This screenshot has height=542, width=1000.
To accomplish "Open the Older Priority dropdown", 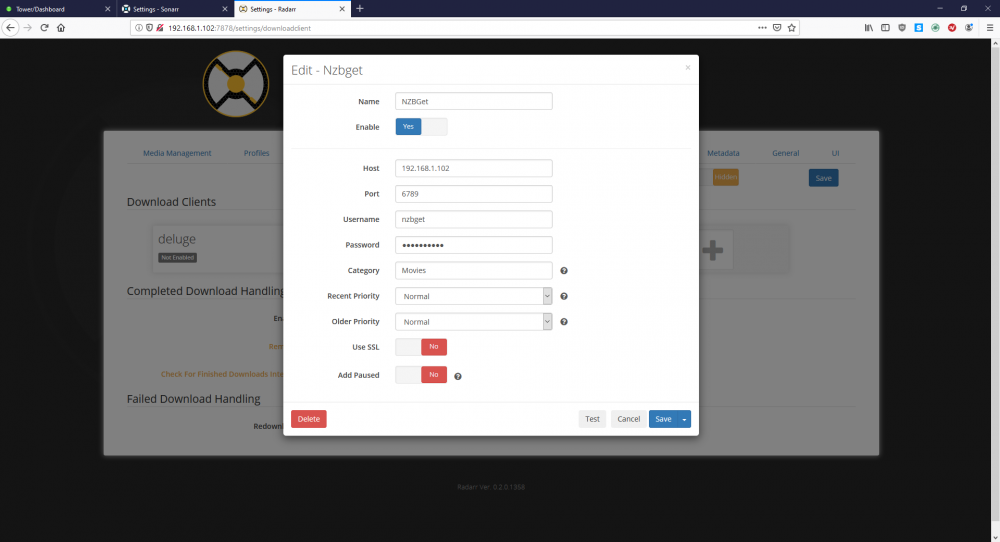I will coord(473,321).
